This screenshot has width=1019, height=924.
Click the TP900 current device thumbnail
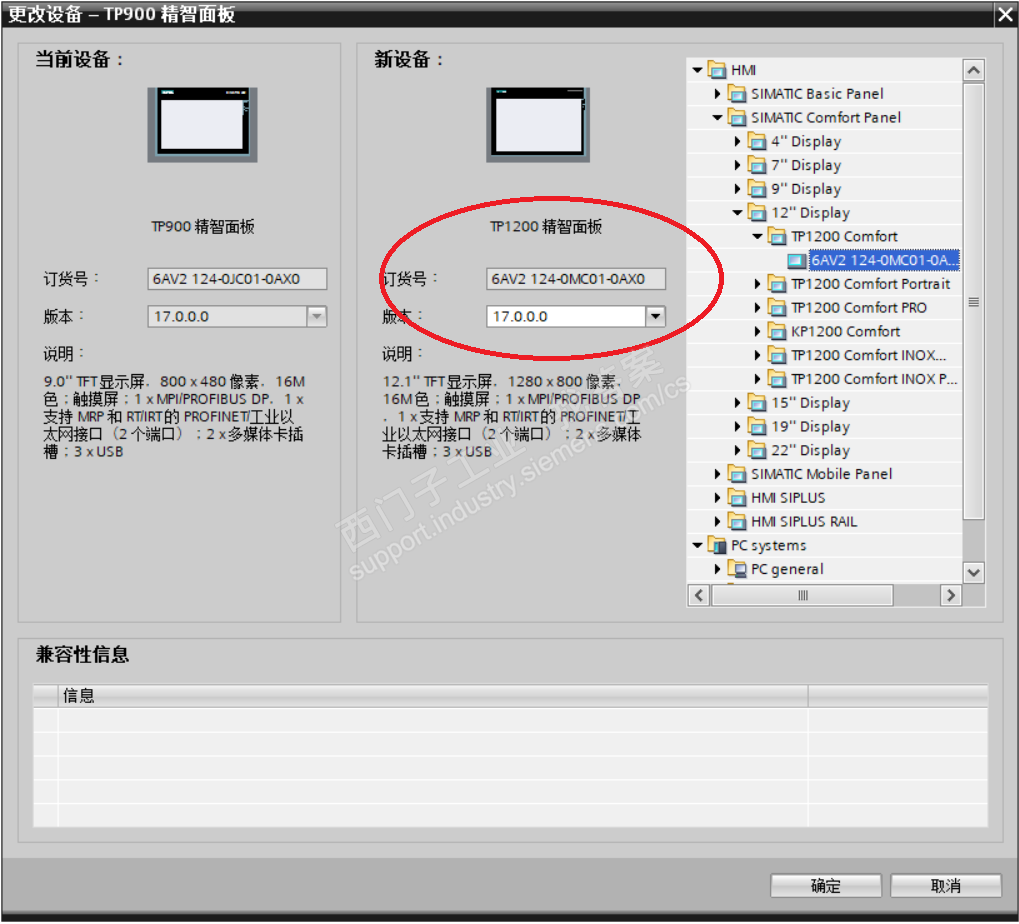click(202, 124)
